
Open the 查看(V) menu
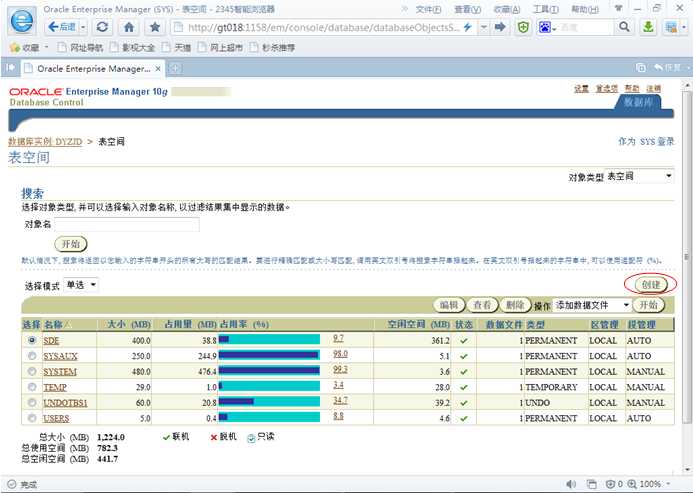[468, 9]
